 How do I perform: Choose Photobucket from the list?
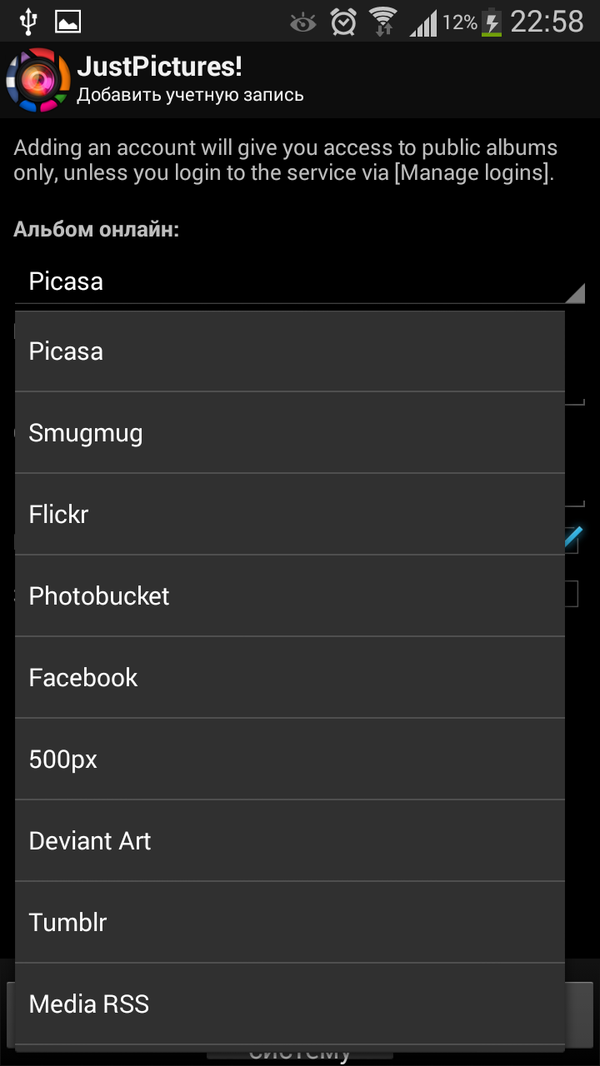click(290, 595)
